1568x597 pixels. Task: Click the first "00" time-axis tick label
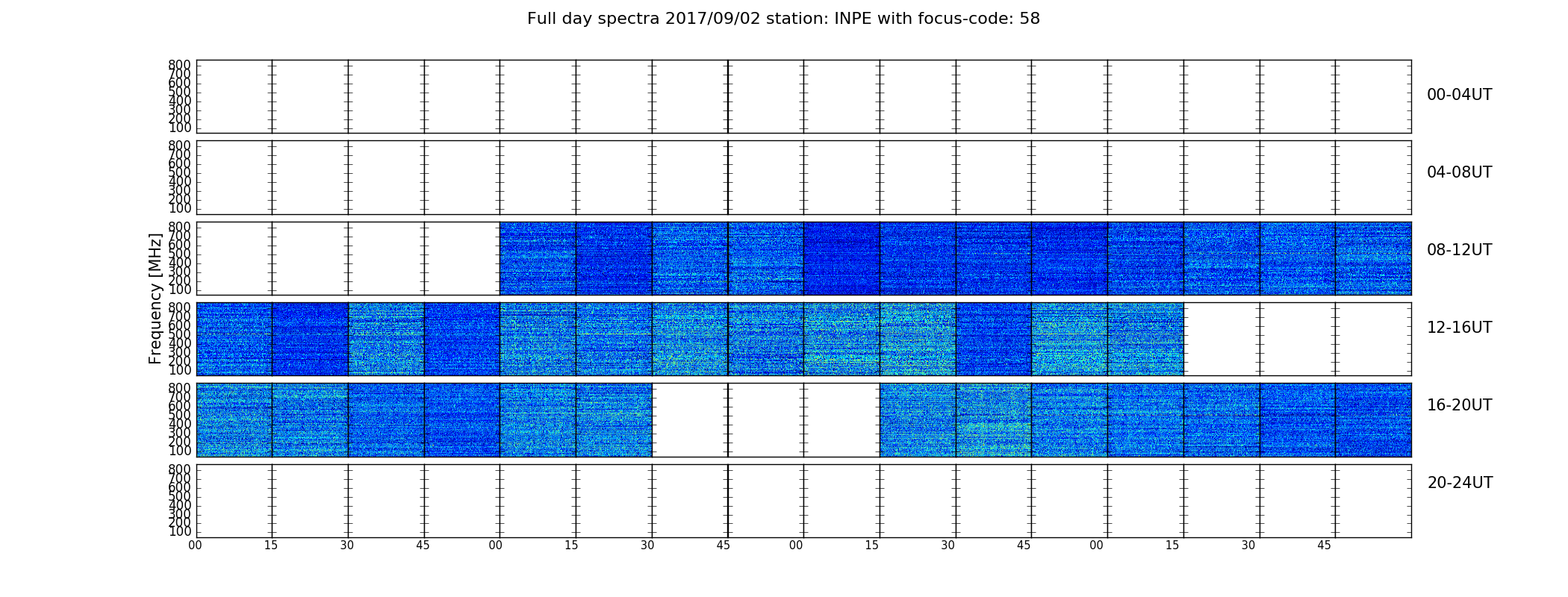pyautogui.click(x=195, y=546)
